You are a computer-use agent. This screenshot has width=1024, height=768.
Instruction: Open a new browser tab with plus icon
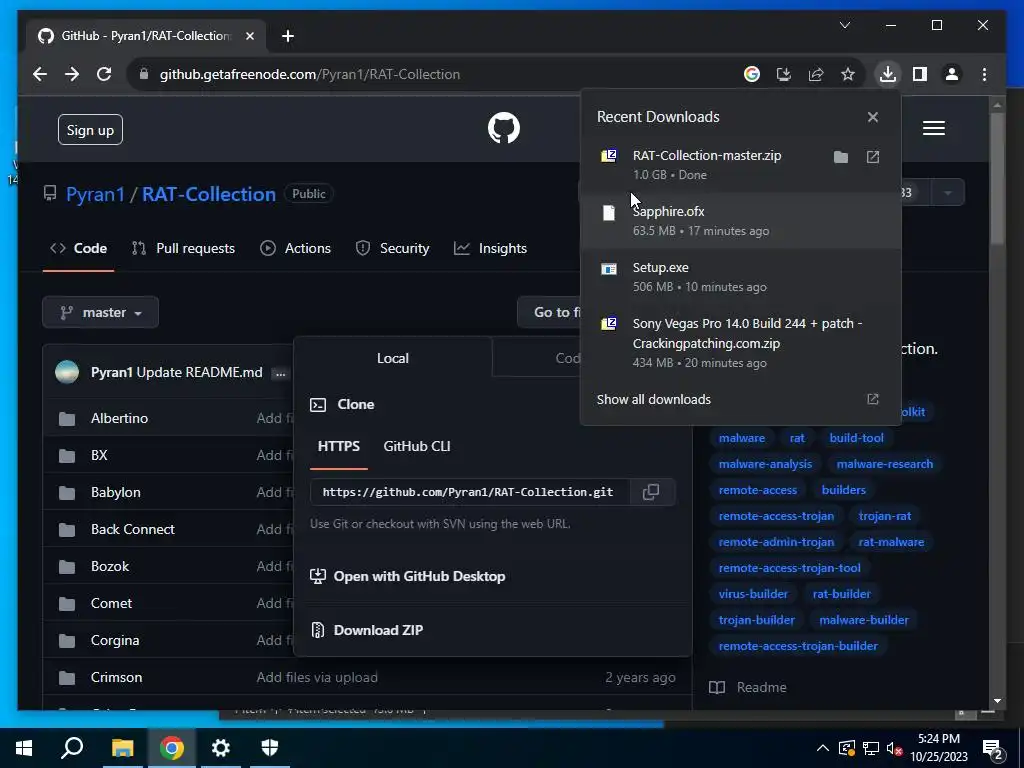[288, 36]
